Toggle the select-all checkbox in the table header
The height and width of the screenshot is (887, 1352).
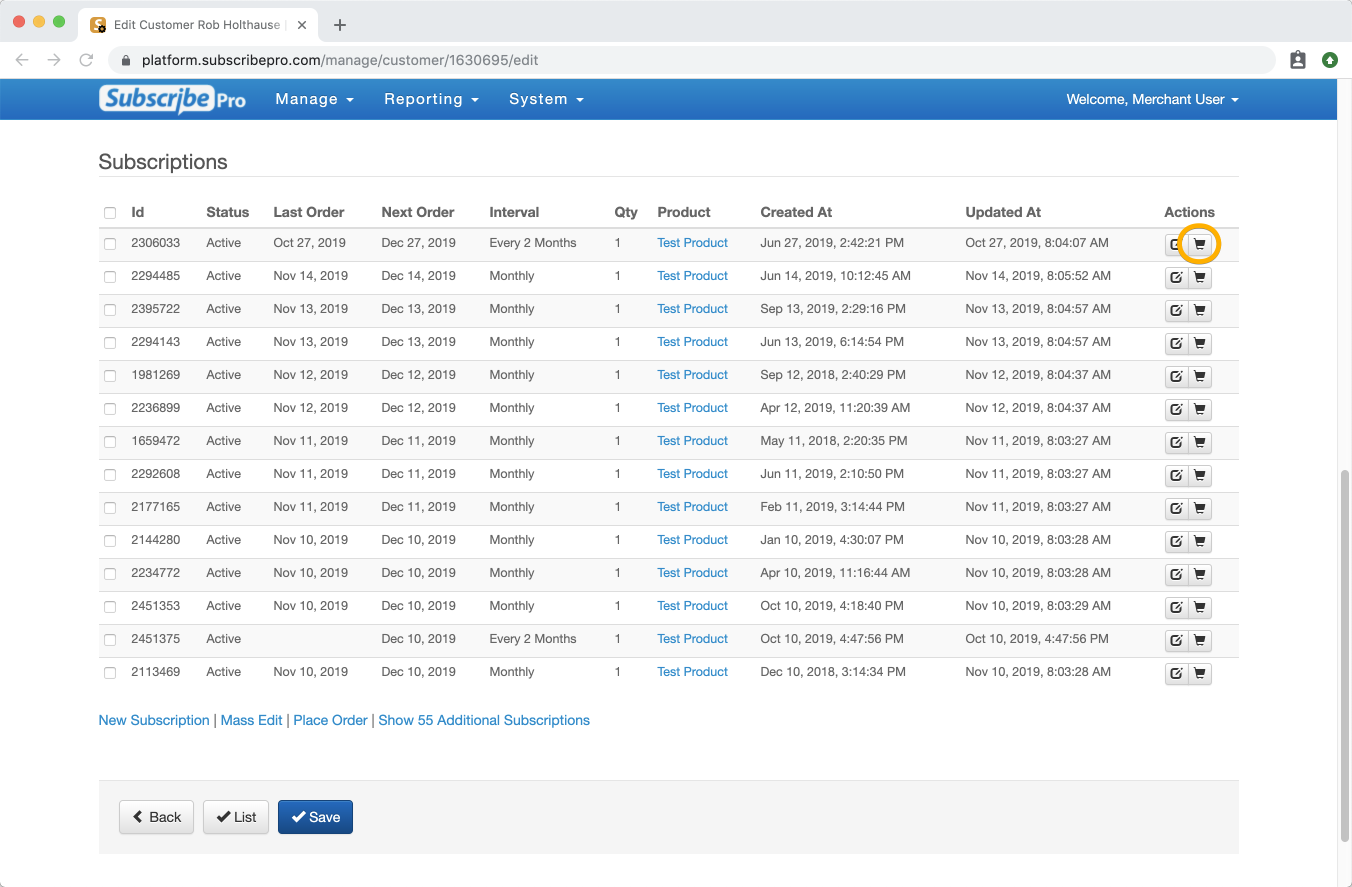point(110,213)
